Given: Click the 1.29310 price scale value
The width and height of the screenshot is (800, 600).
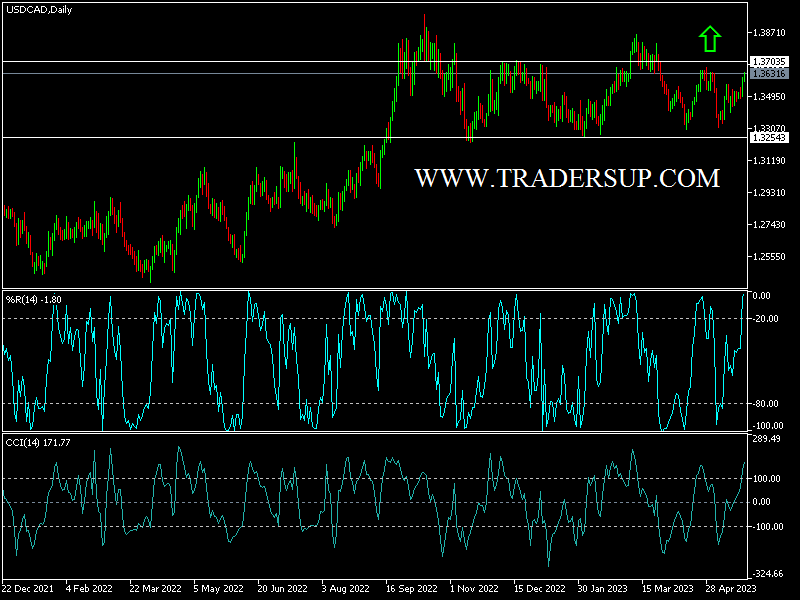Looking at the screenshot, I should 769,193.
